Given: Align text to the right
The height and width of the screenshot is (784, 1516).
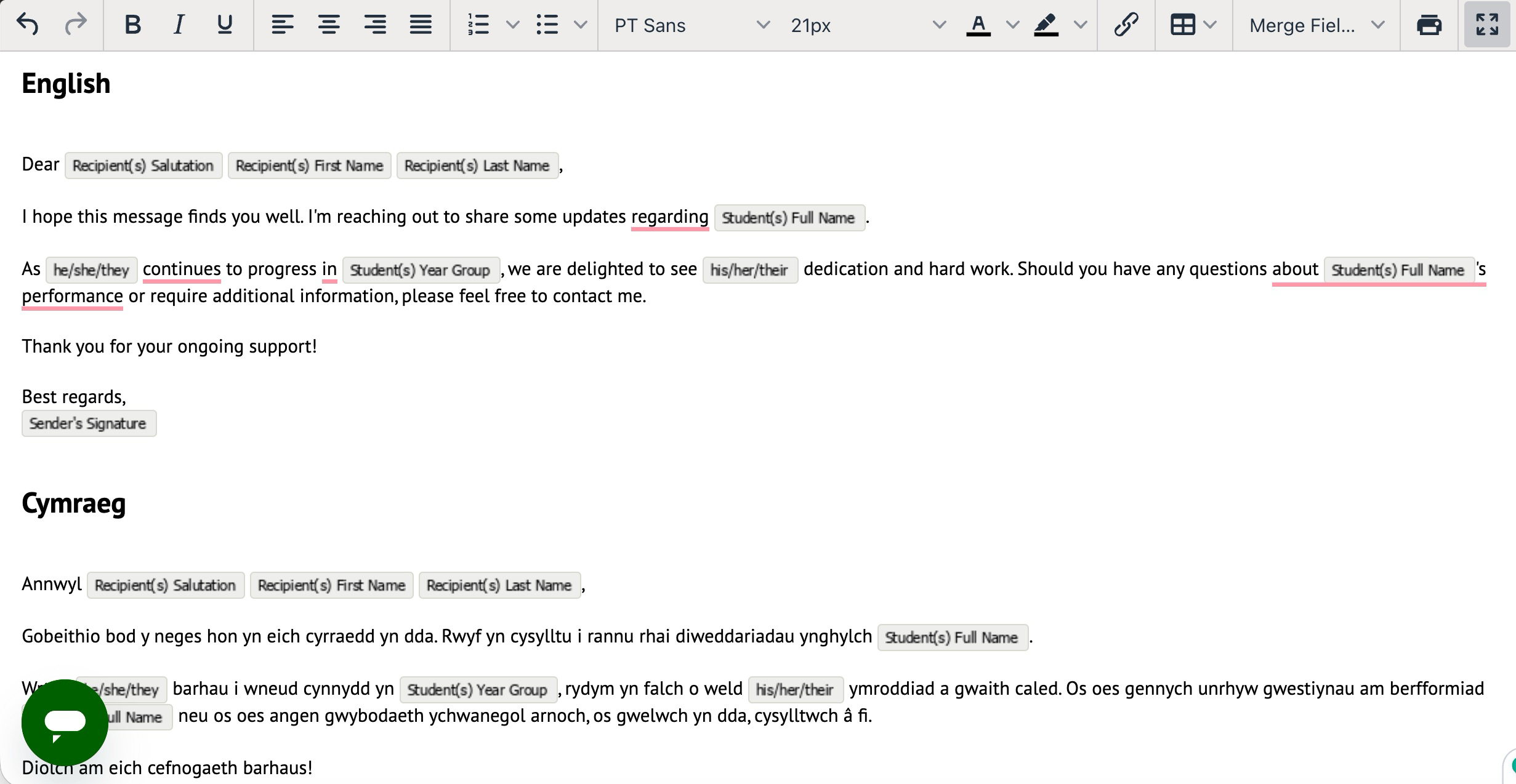Looking at the screenshot, I should point(375,25).
